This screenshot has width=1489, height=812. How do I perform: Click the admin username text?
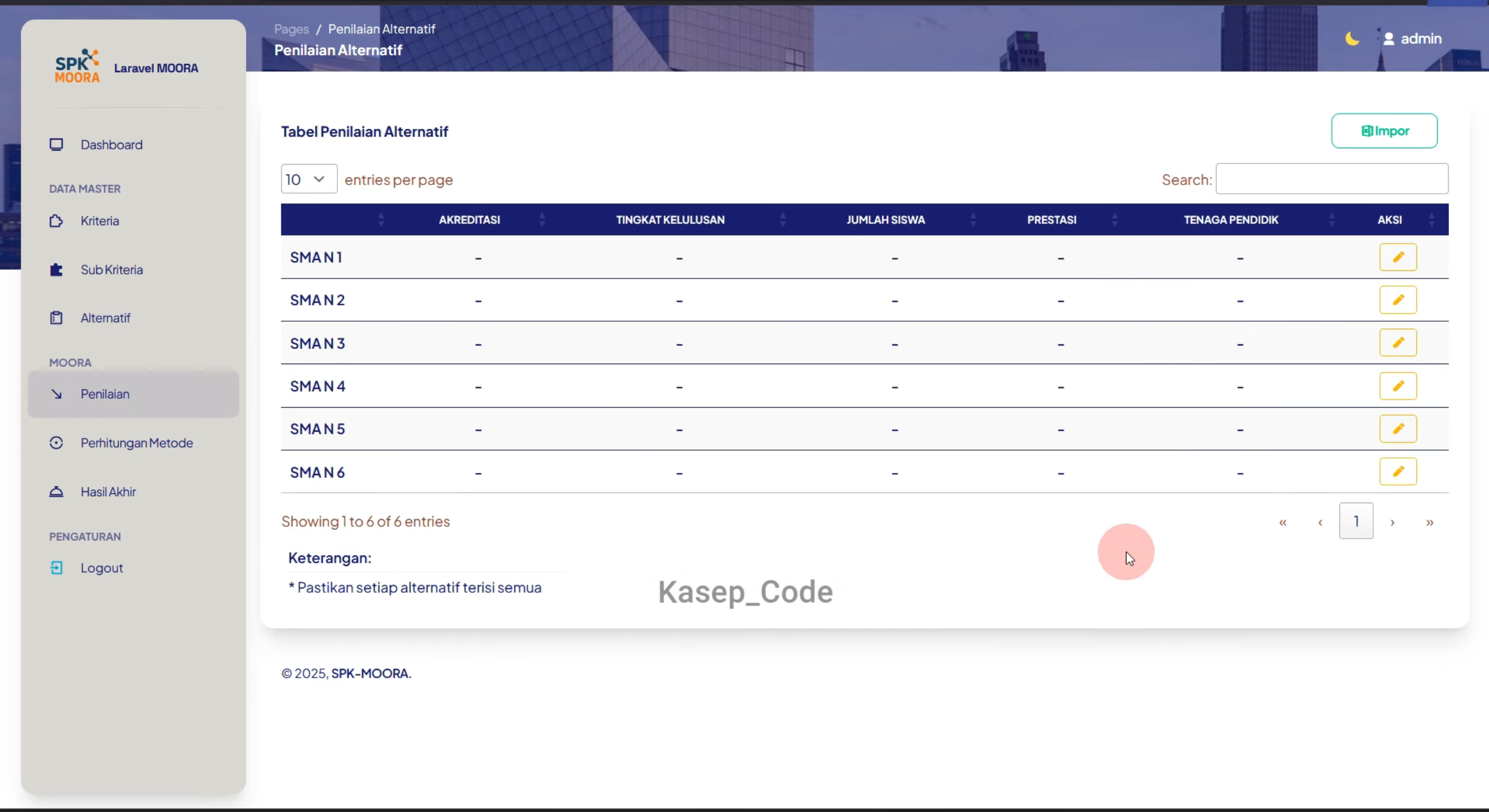1421,39
